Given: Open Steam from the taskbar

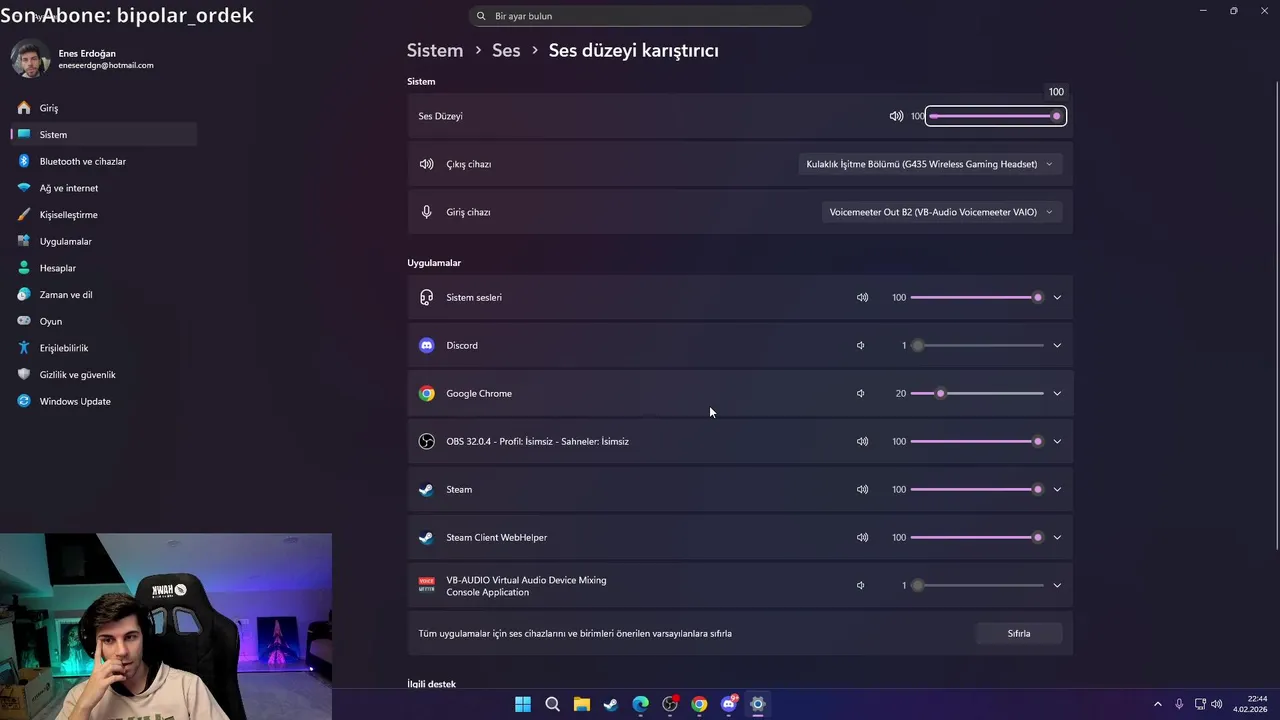Looking at the screenshot, I should tap(611, 704).
